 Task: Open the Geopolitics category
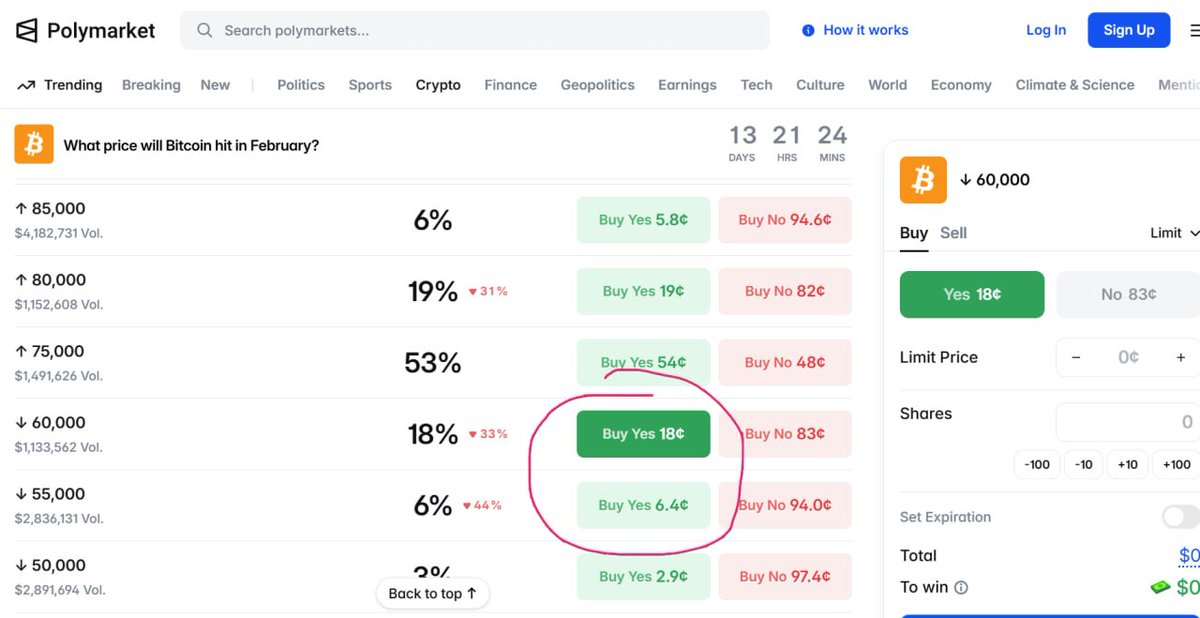598,85
